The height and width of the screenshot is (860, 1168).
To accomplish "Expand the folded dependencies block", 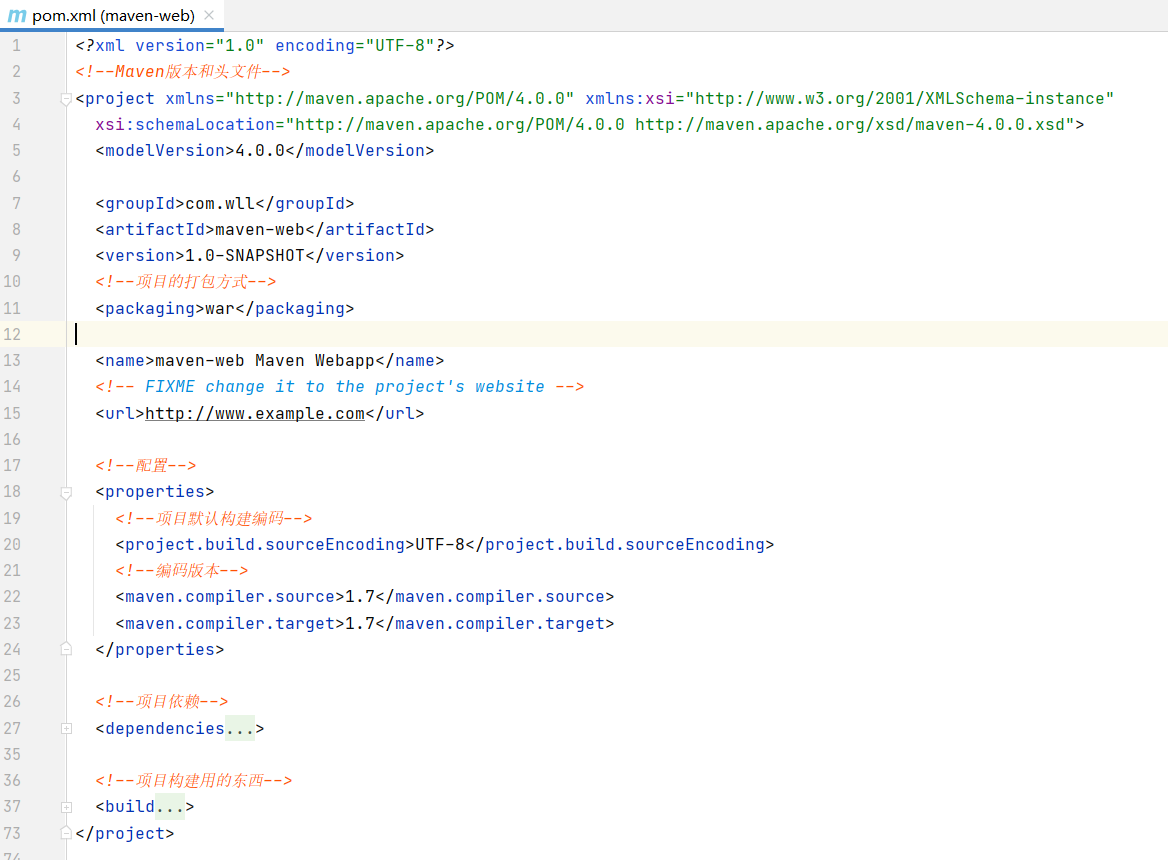I will click(x=66, y=728).
